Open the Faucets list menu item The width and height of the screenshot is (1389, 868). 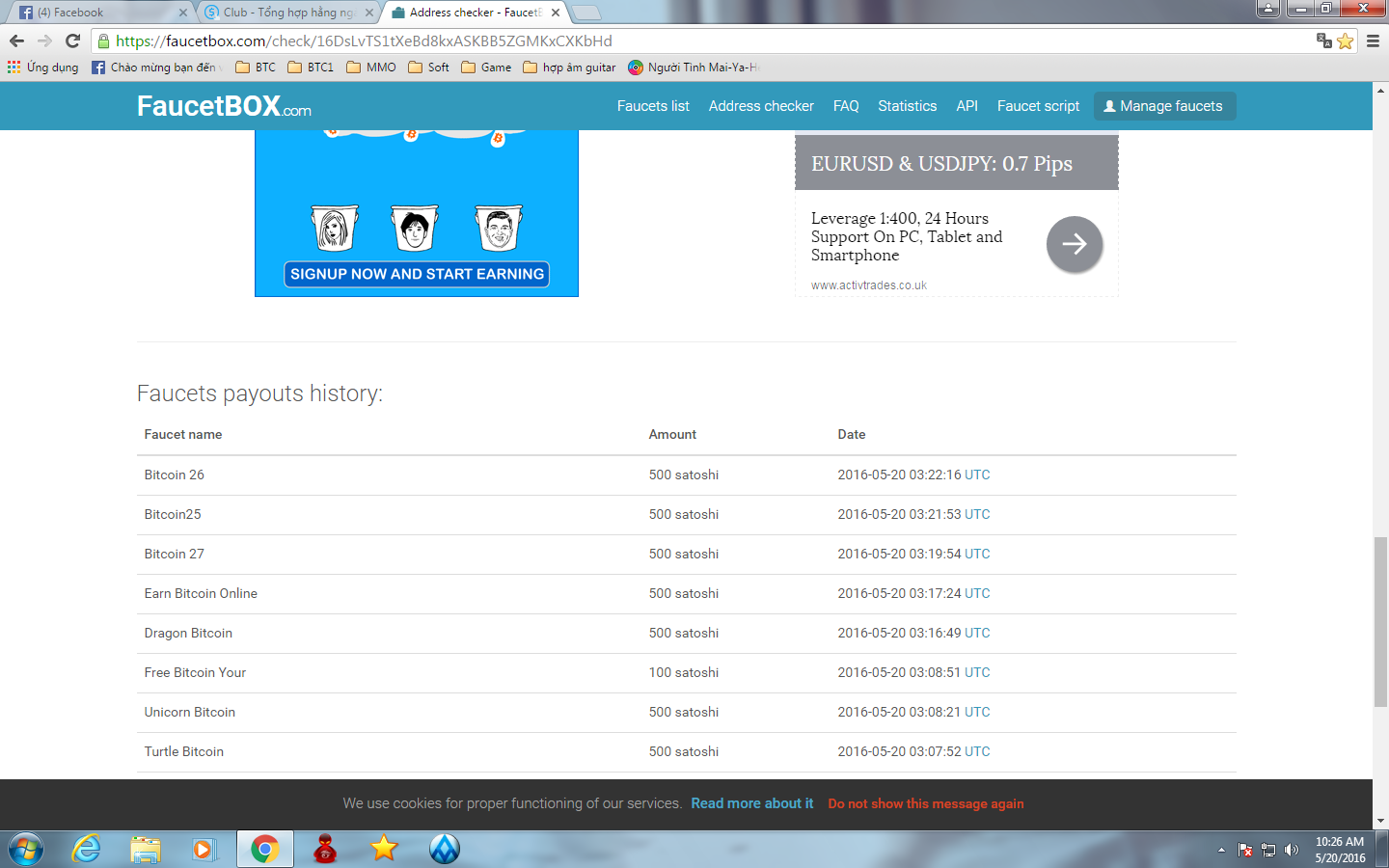coord(653,106)
